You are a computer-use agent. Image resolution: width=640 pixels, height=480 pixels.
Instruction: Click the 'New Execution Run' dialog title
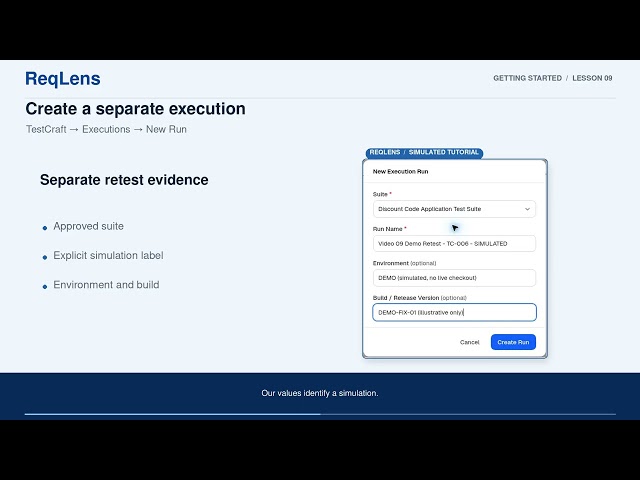click(400, 171)
